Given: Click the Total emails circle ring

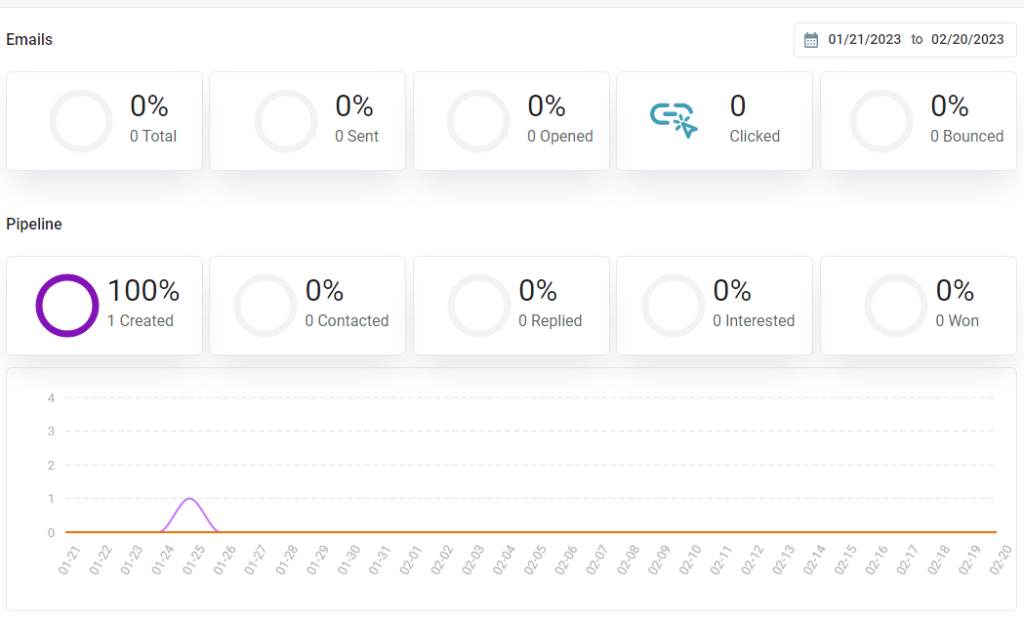Looking at the screenshot, I should [x=81, y=121].
